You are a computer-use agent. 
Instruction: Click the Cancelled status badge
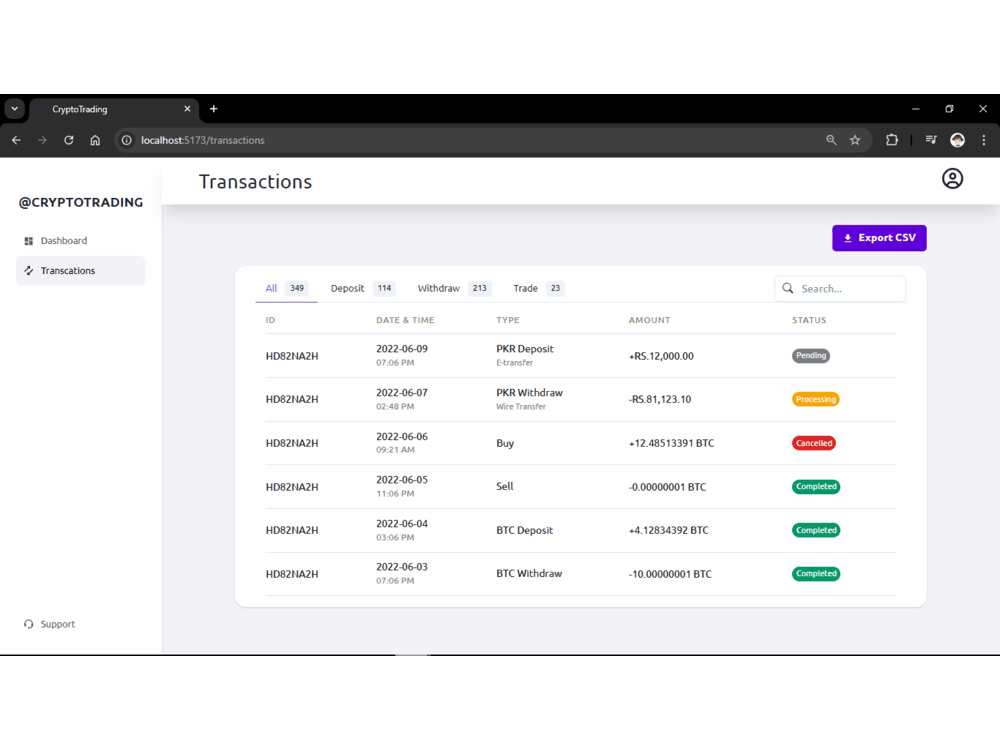(x=814, y=443)
